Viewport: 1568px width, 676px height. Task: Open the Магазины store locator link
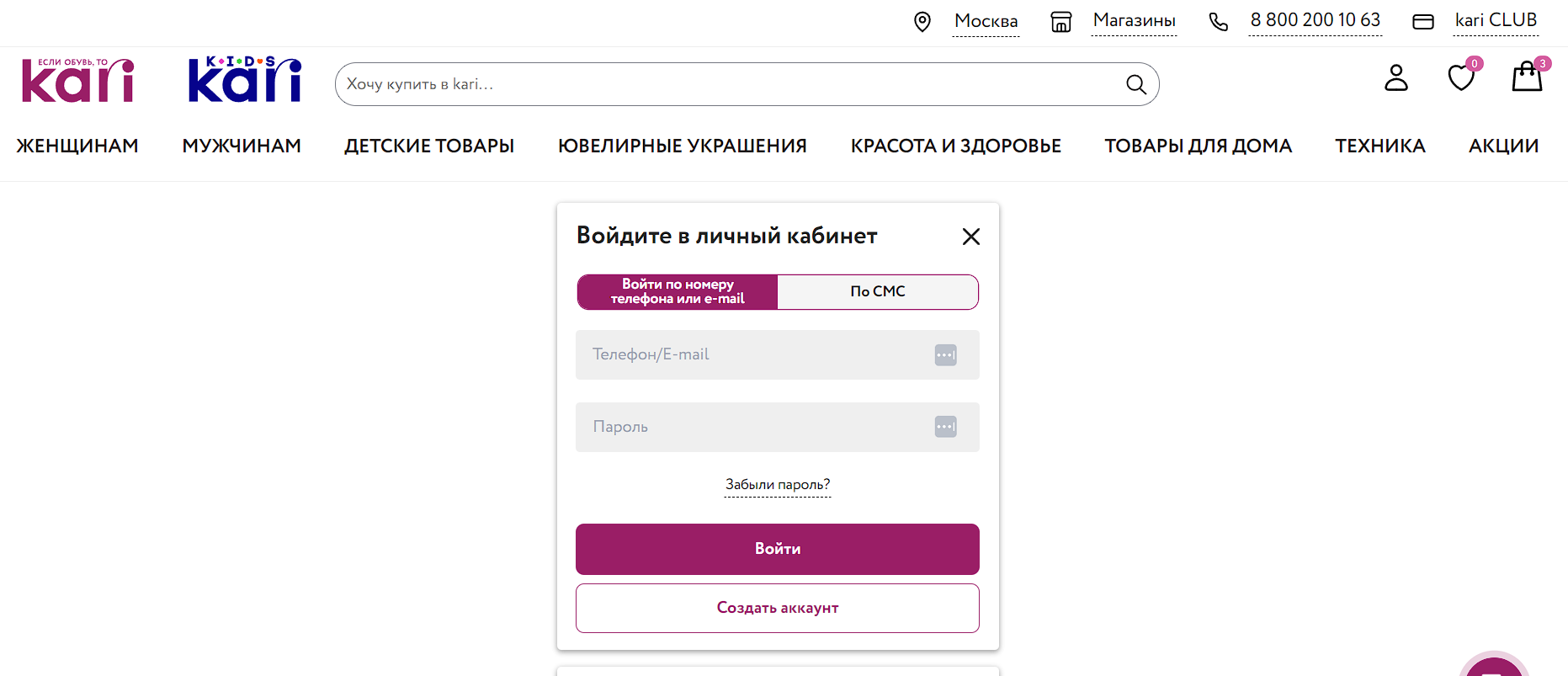1134,21
